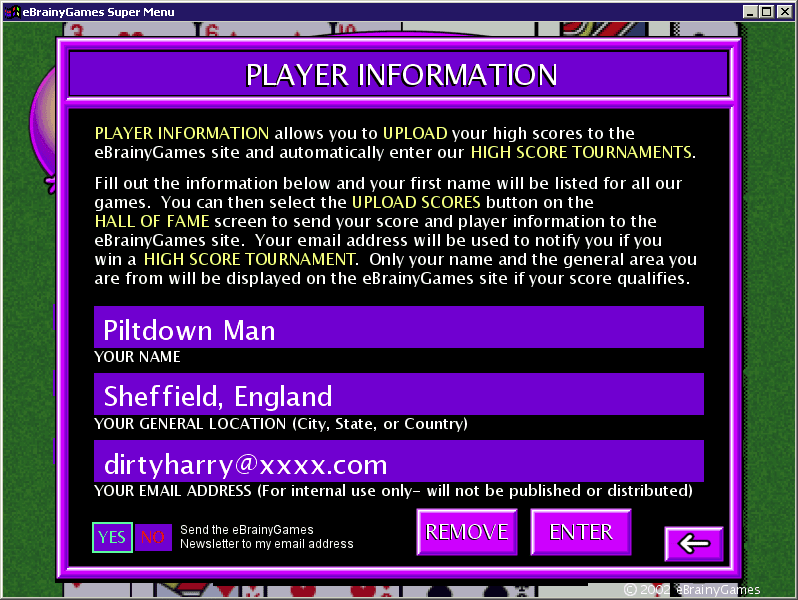Click the REMOVE button
Screen dimensions: 798x600
coord(467,532)
